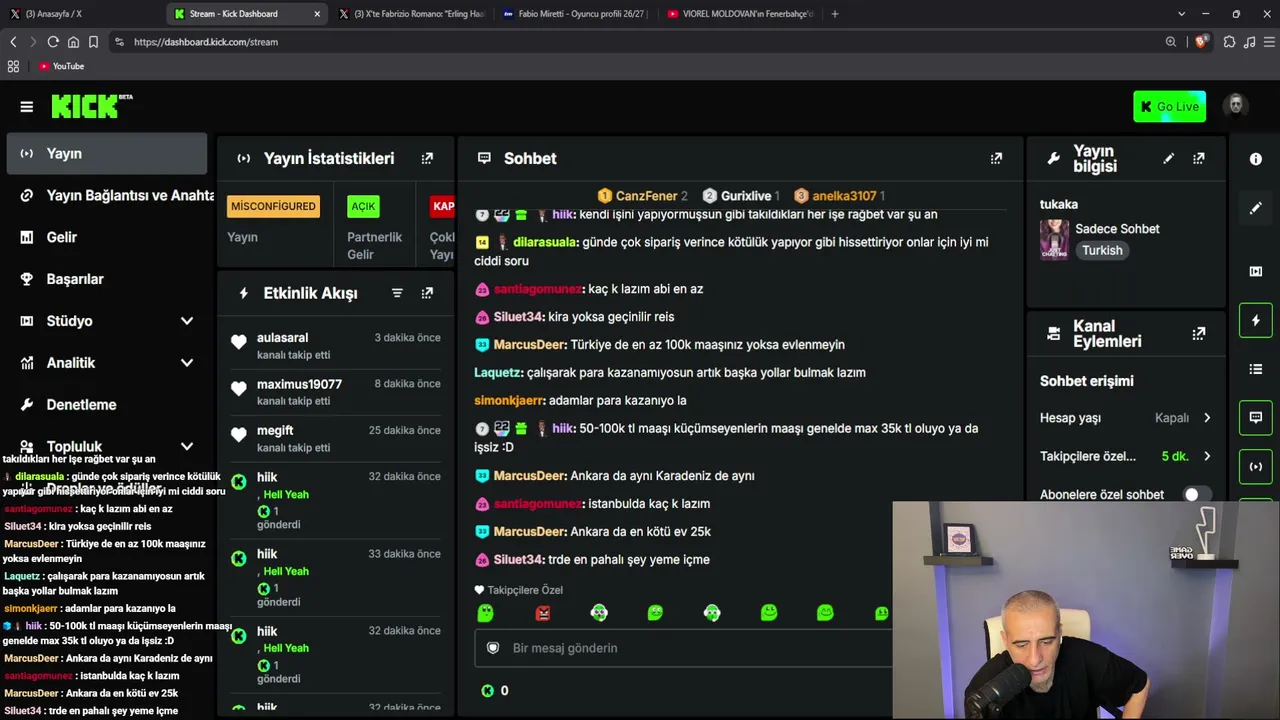Expand the Analitik sidebar section
This screenshot has height=720, width=1280.
click(186, 363)
